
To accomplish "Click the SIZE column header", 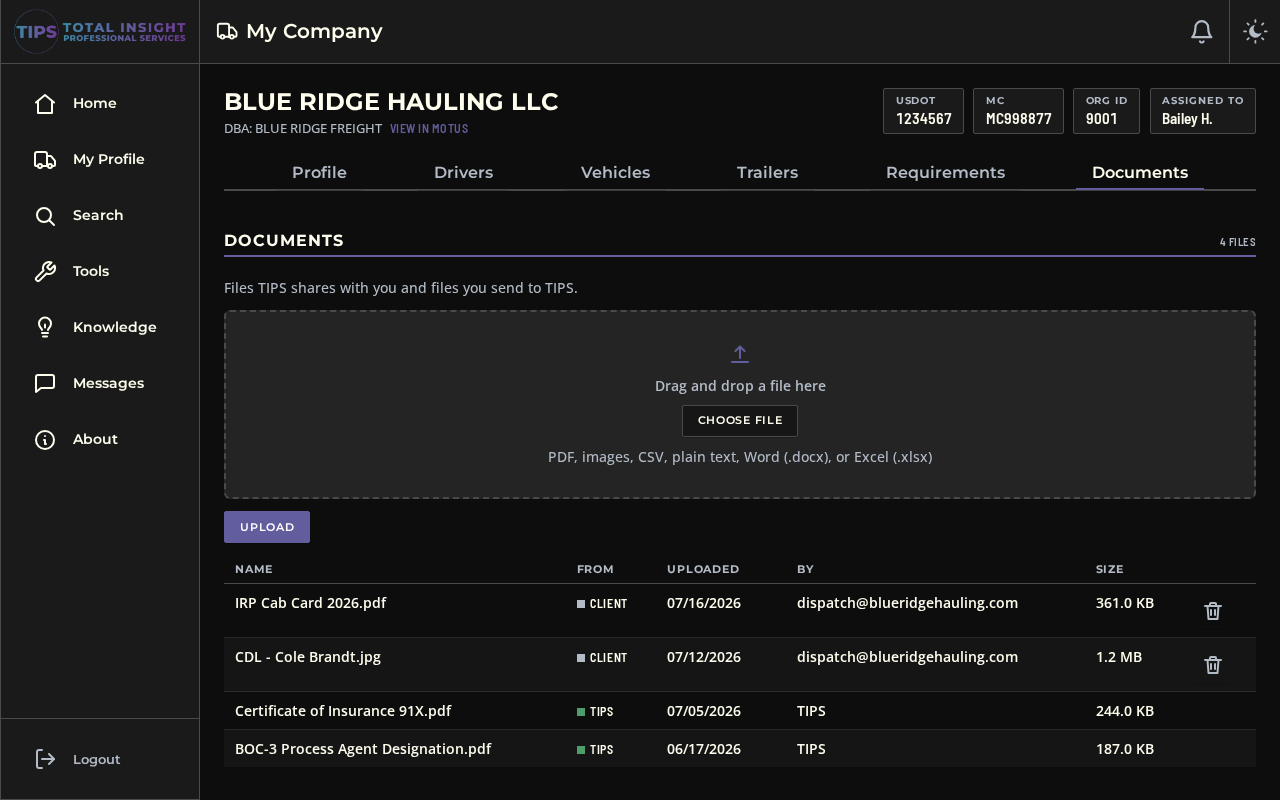I will click(1110, 569).
